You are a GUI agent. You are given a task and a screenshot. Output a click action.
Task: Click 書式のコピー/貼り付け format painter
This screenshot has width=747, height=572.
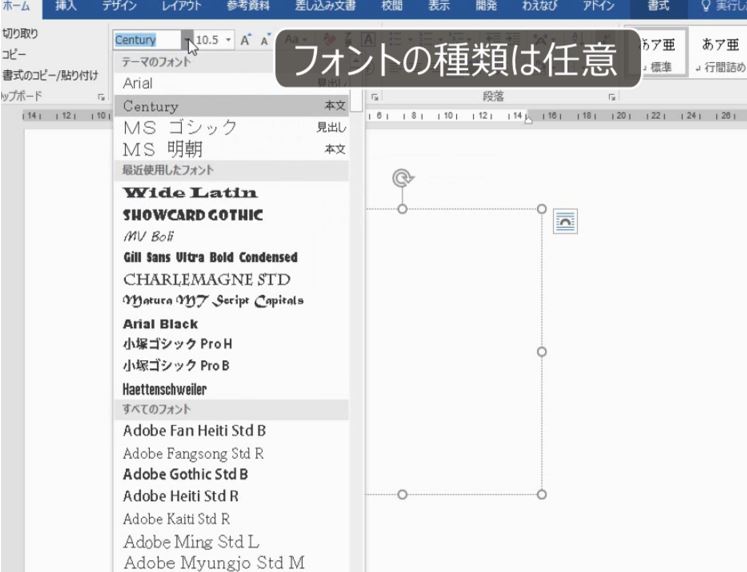tap(50, 75)
